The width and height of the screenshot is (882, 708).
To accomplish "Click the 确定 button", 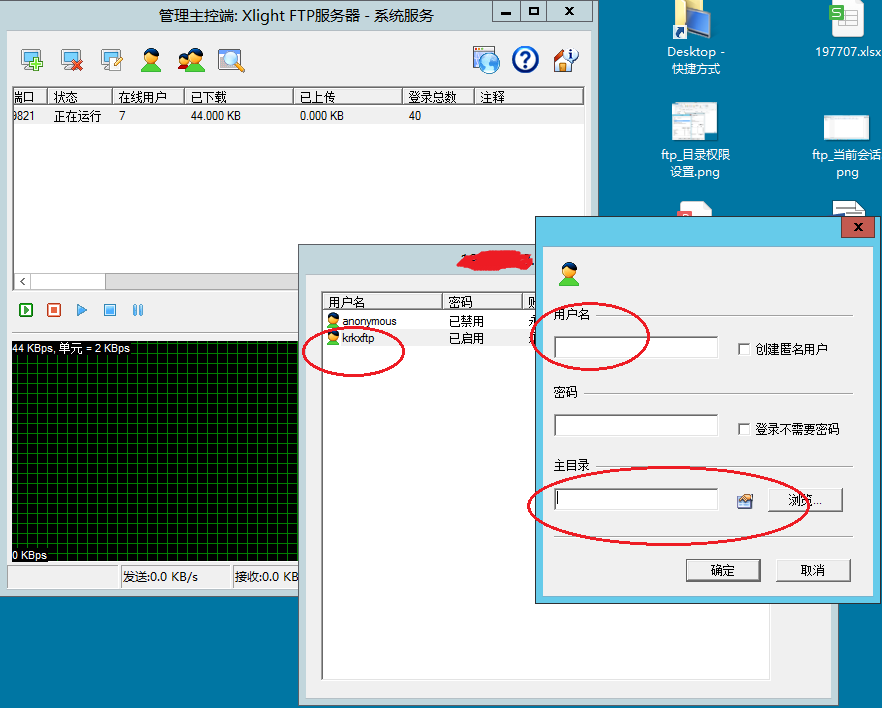I will pyautogui.click(x=723, y=570).
